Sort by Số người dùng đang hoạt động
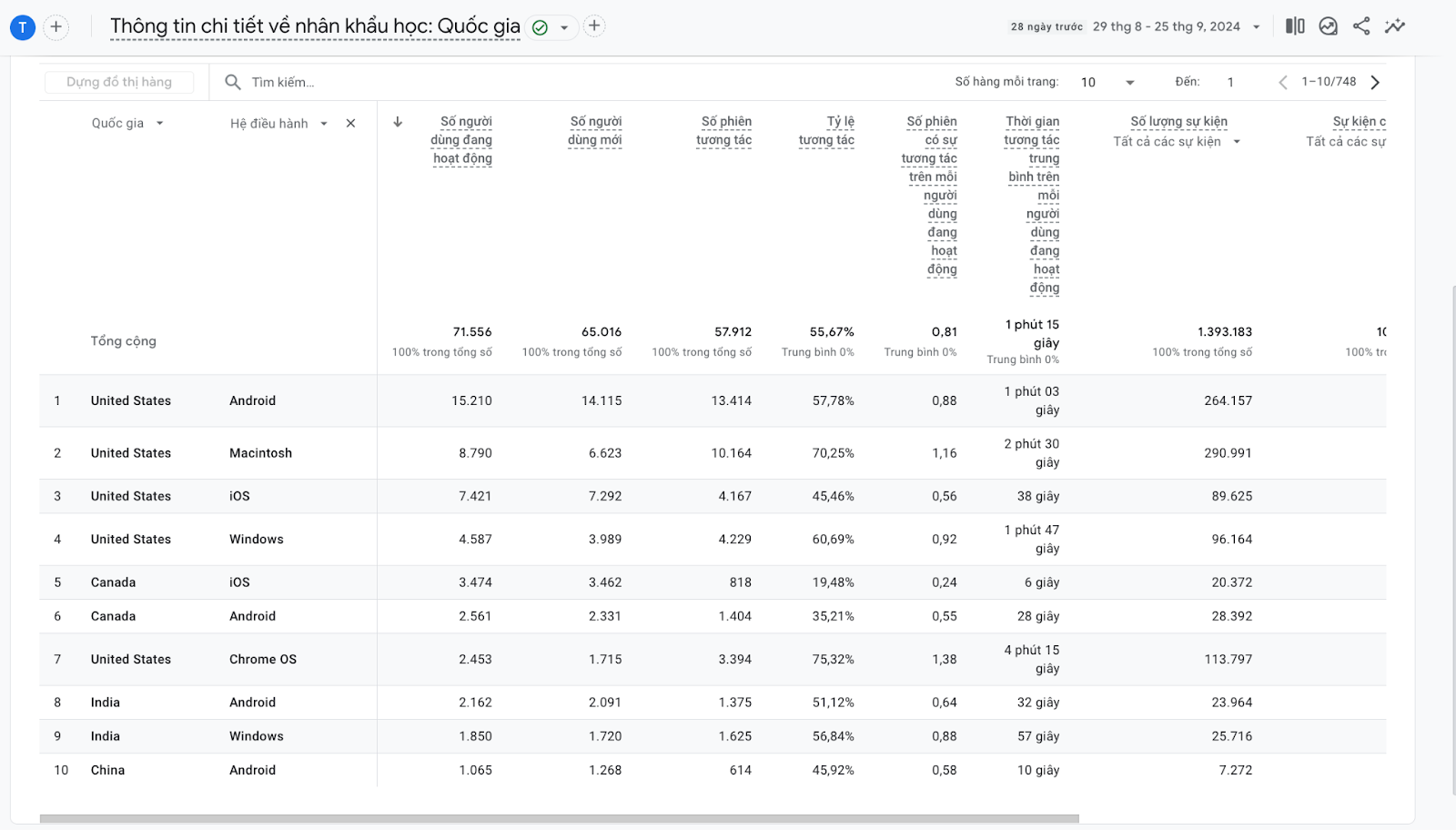Screen dimensions: 1456x830 pyautogui.click(x=461, y=139)
